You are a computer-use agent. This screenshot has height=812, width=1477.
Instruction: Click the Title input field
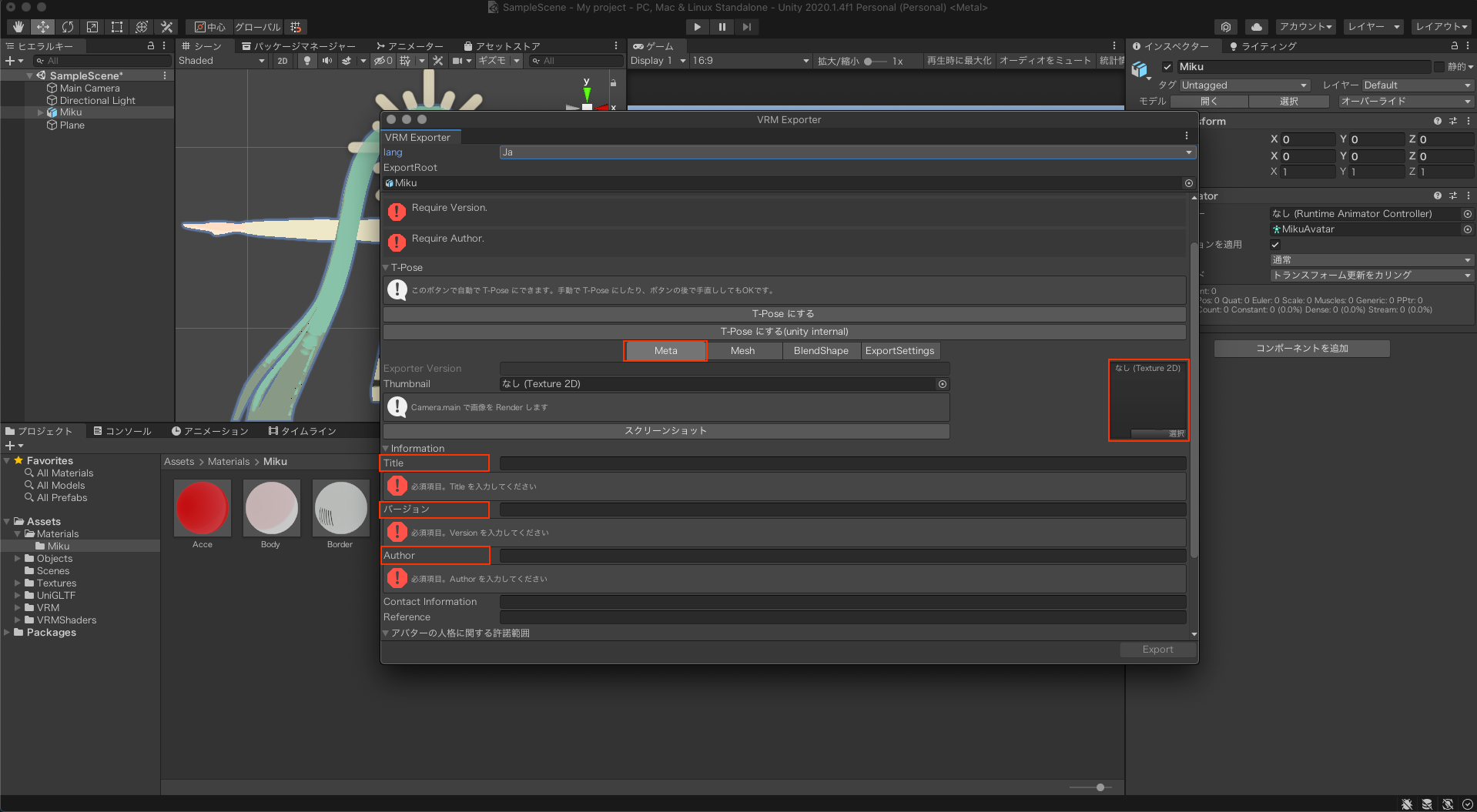click(842, 463)
